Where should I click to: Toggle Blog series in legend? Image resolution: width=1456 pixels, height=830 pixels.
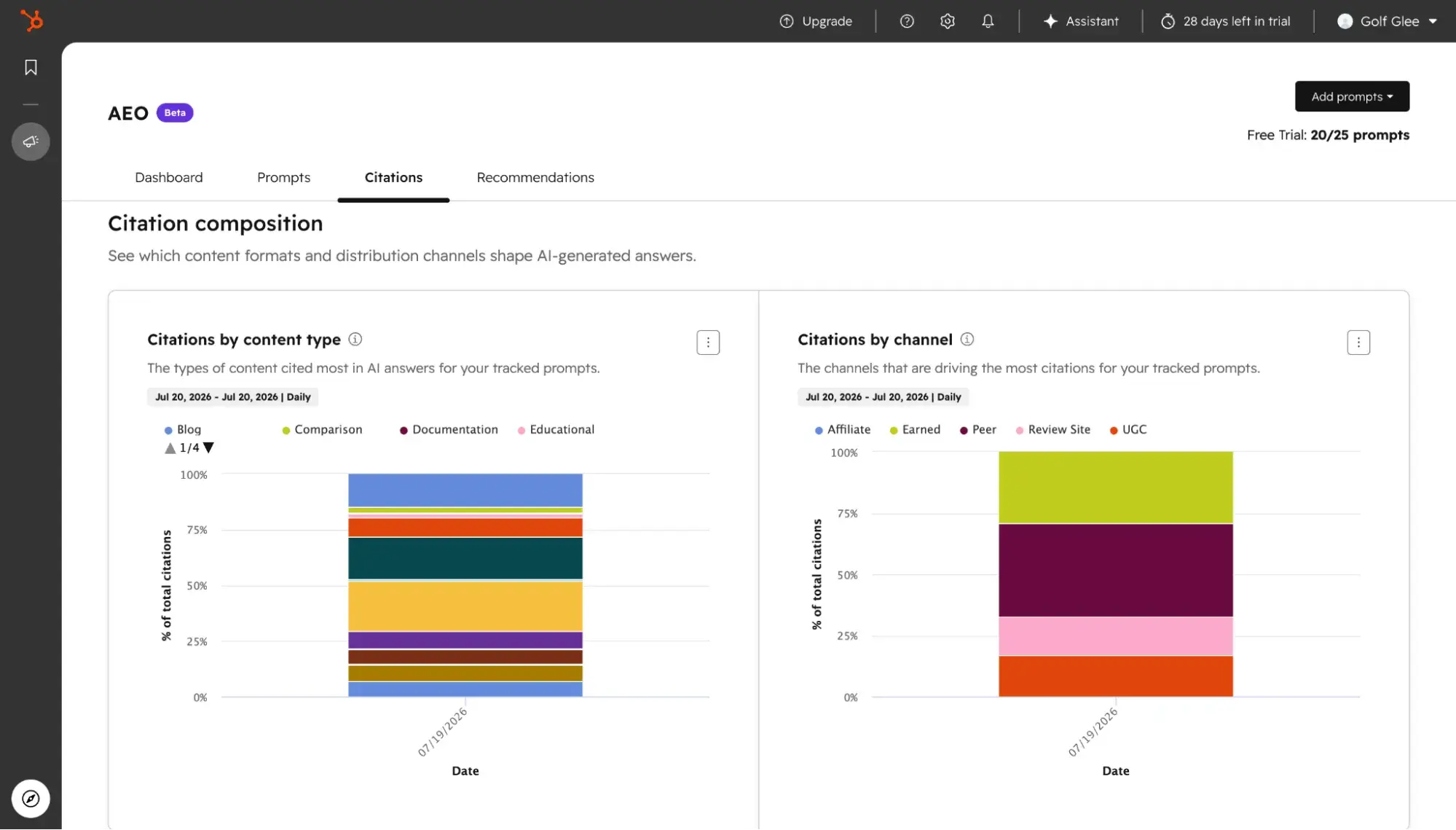pyautogui.click(x=183, y=430)
